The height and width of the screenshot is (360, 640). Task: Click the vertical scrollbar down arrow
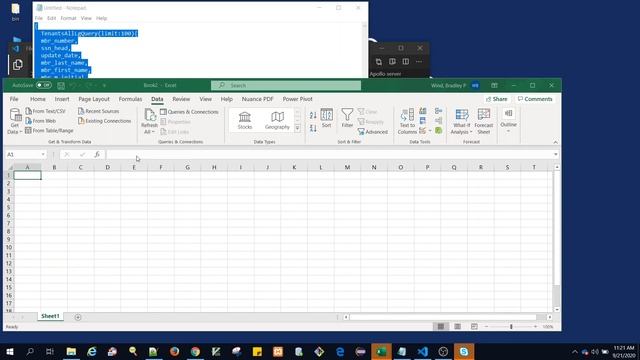click(x=557, y=310)
